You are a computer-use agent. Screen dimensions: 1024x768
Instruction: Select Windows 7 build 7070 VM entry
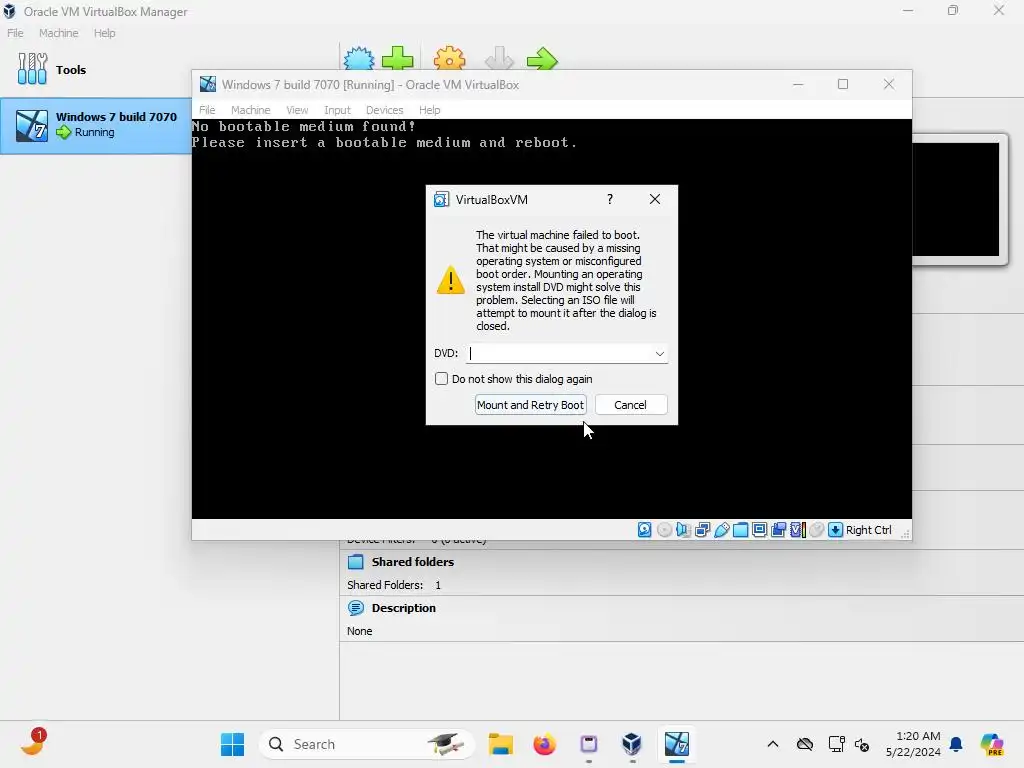96,126
